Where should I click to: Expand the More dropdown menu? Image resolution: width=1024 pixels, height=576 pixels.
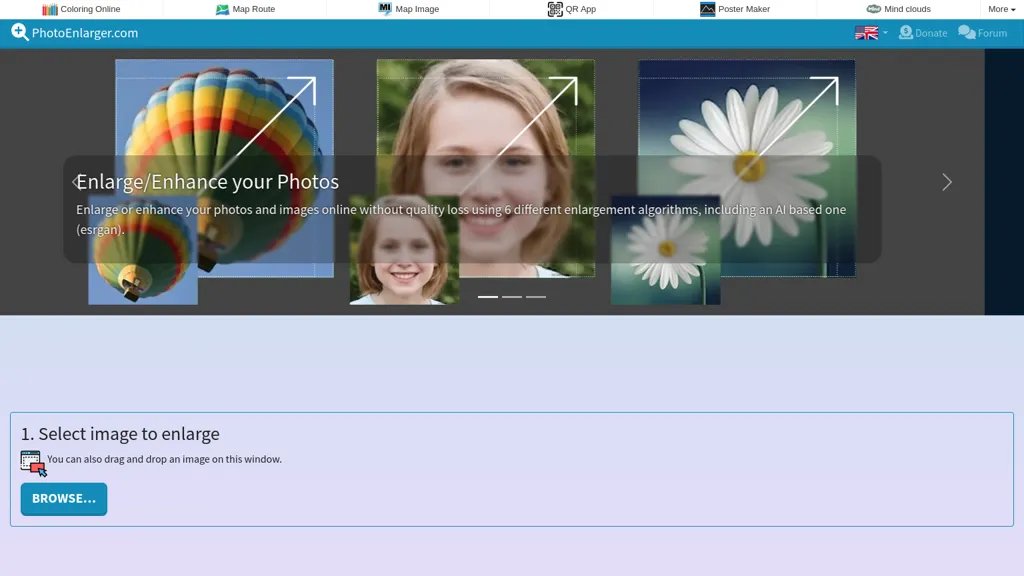point(1001,9)
